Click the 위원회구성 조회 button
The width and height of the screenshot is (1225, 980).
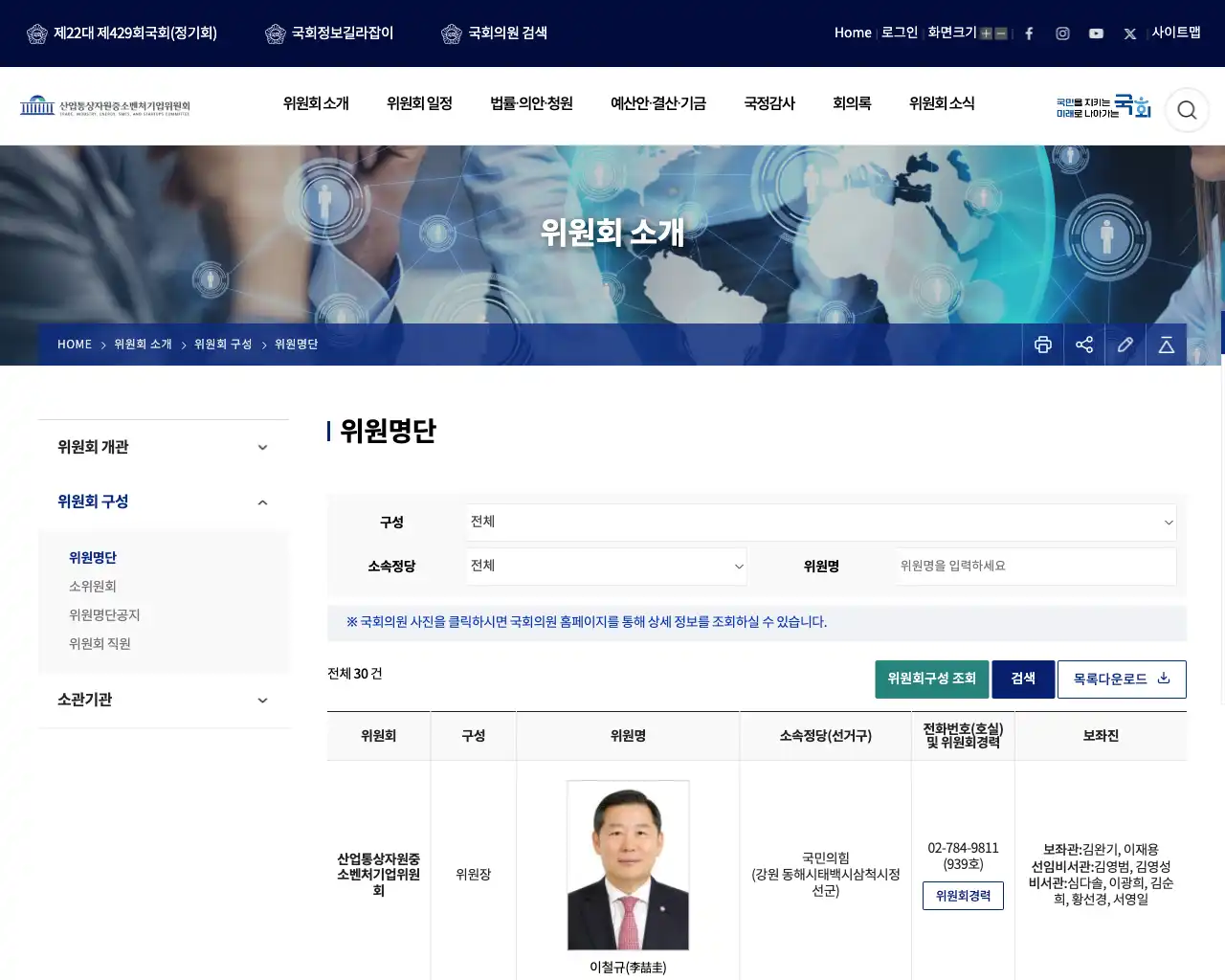(932, 679)
